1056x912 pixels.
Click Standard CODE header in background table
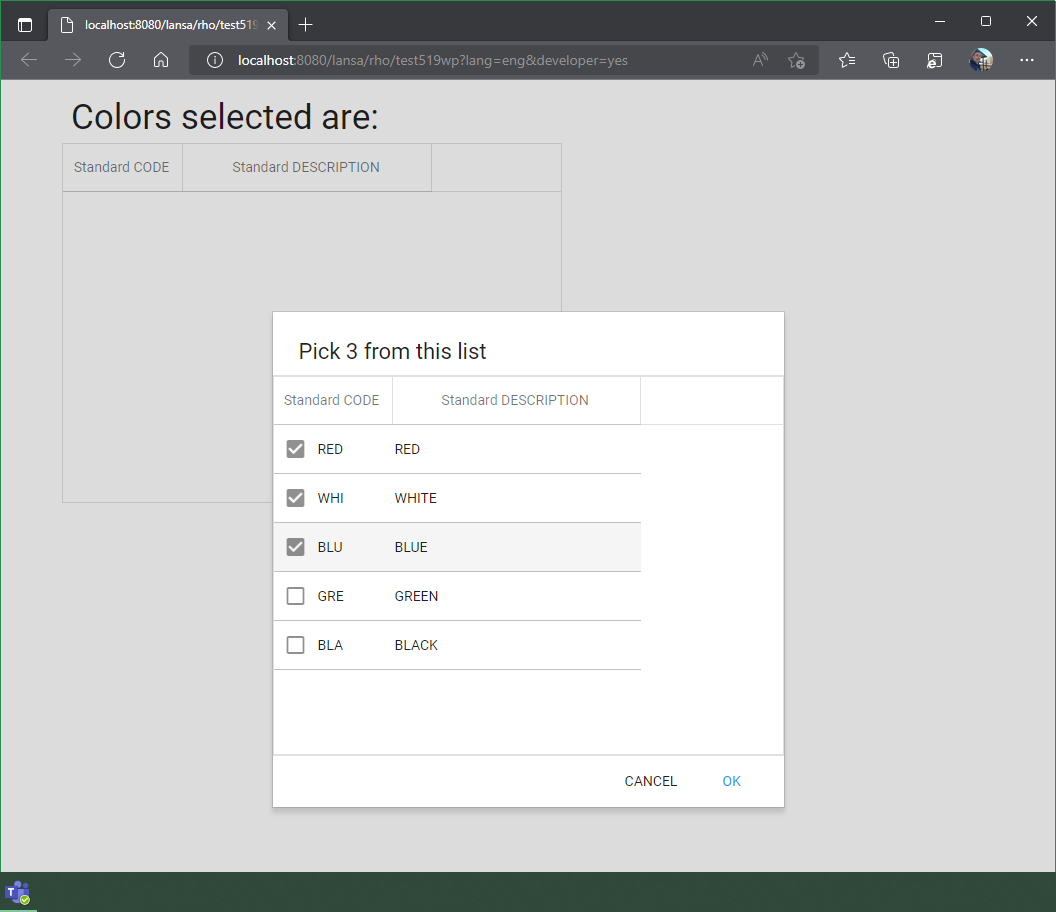(121, 167)
